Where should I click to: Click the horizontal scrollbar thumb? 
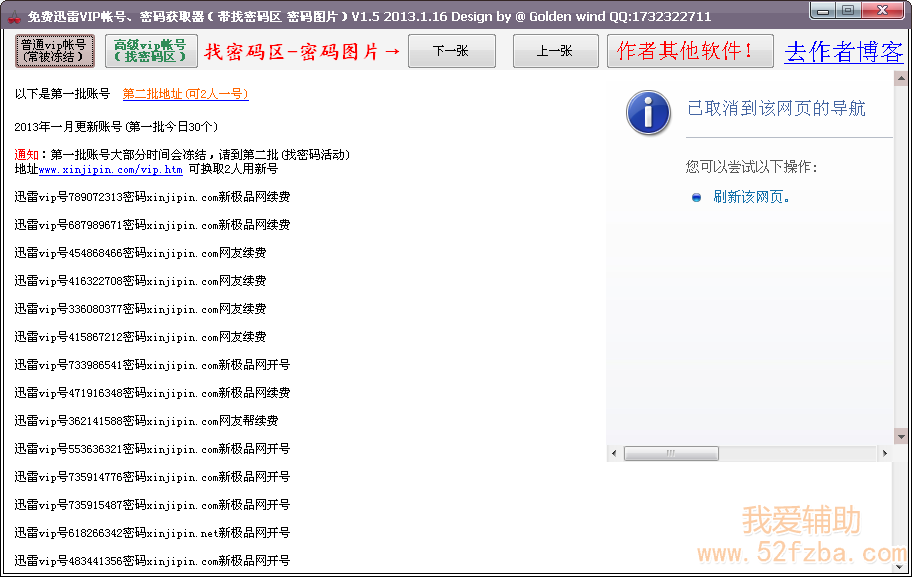(671, 453)
